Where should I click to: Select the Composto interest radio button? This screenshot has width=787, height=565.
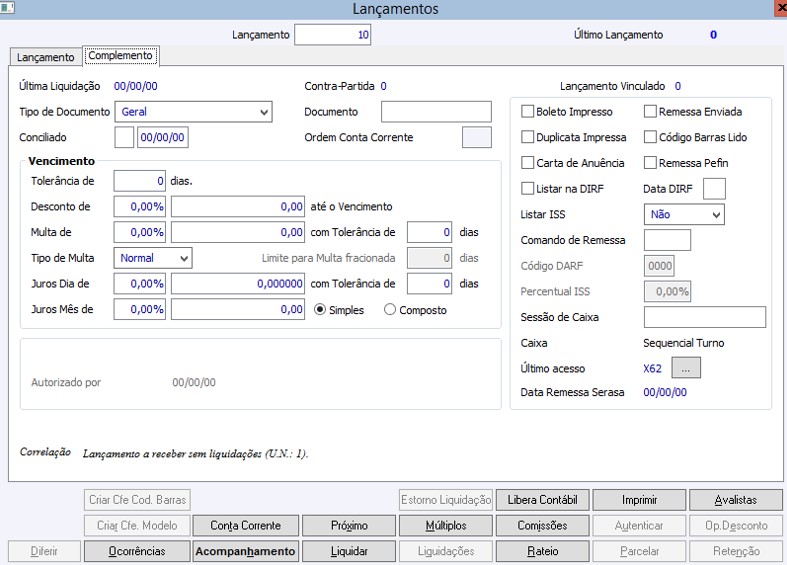pyautogui.click(x=390, y=310)
